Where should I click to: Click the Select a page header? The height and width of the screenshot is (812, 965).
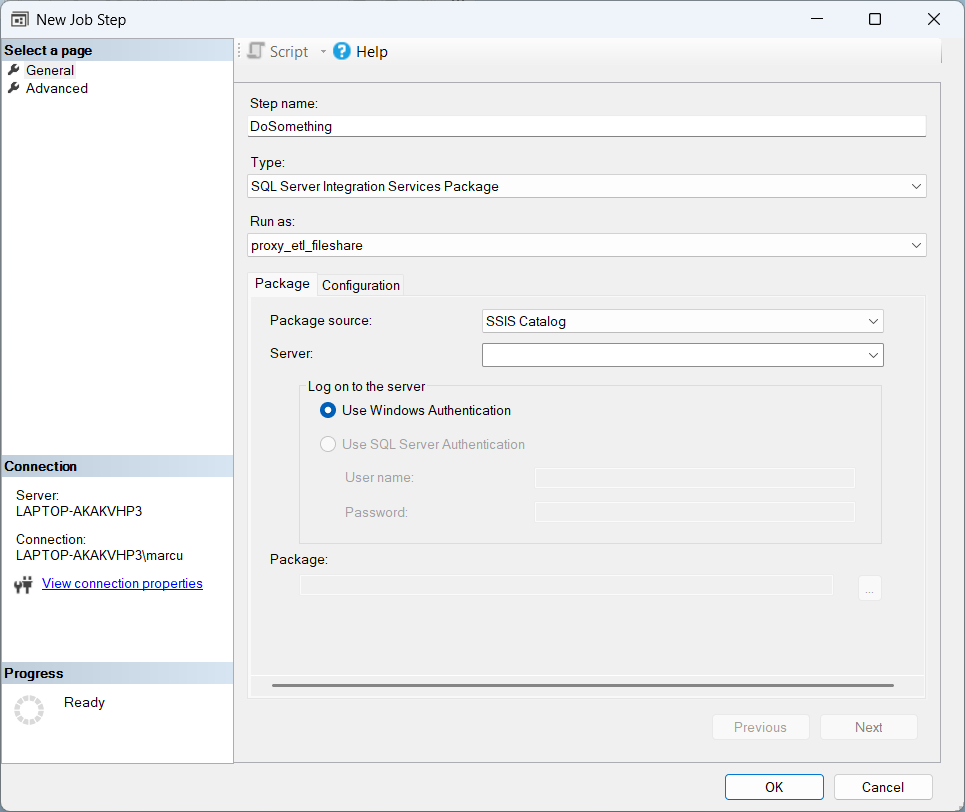(117, 50)
